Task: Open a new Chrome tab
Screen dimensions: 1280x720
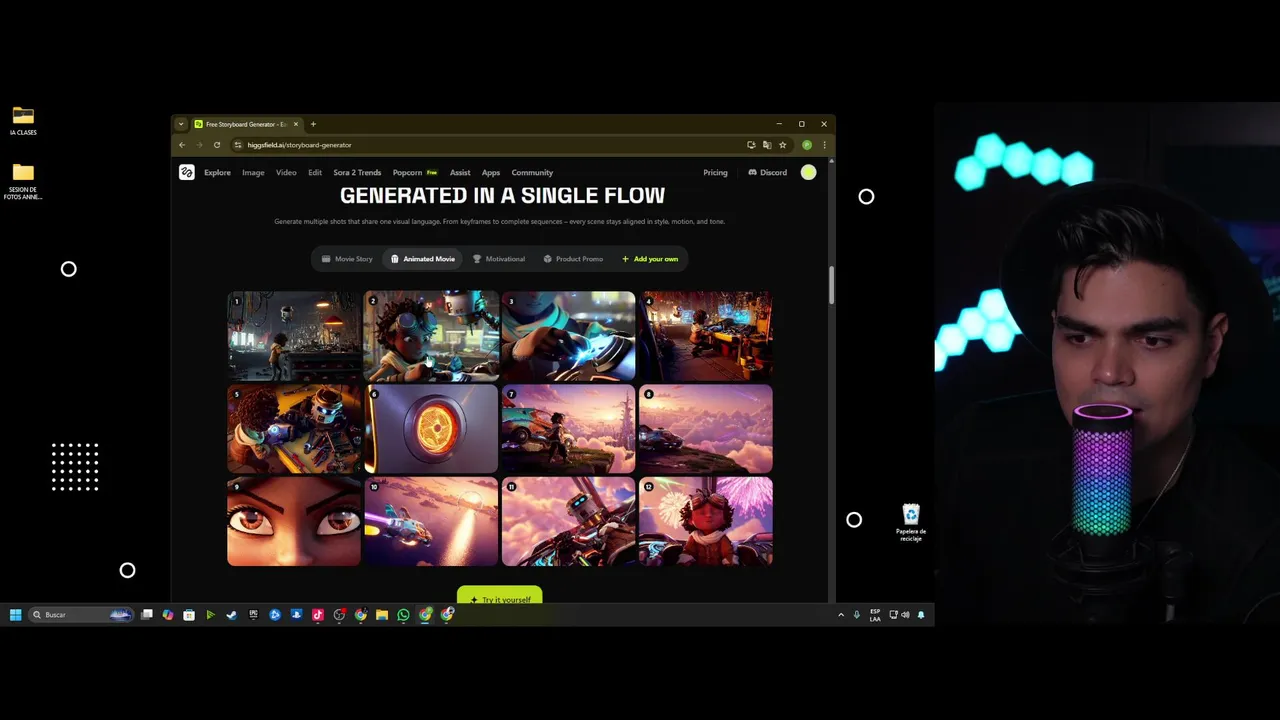Action: point(313,124)
